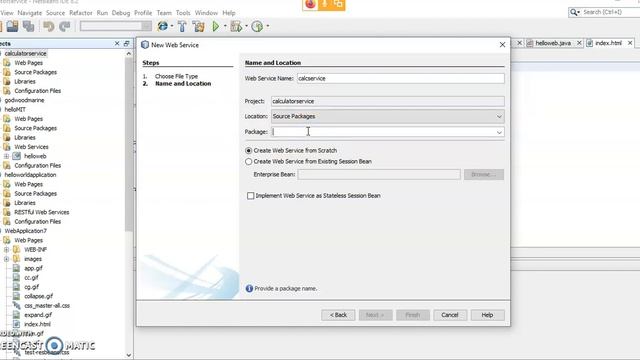
Task: Open the browser globe toolbar icon
Action: 162,27
